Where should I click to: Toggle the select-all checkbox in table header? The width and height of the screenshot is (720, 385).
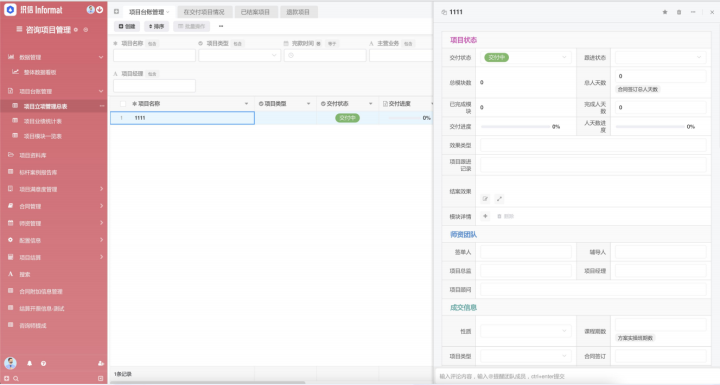pyautogui.click(x=123, y=104)
